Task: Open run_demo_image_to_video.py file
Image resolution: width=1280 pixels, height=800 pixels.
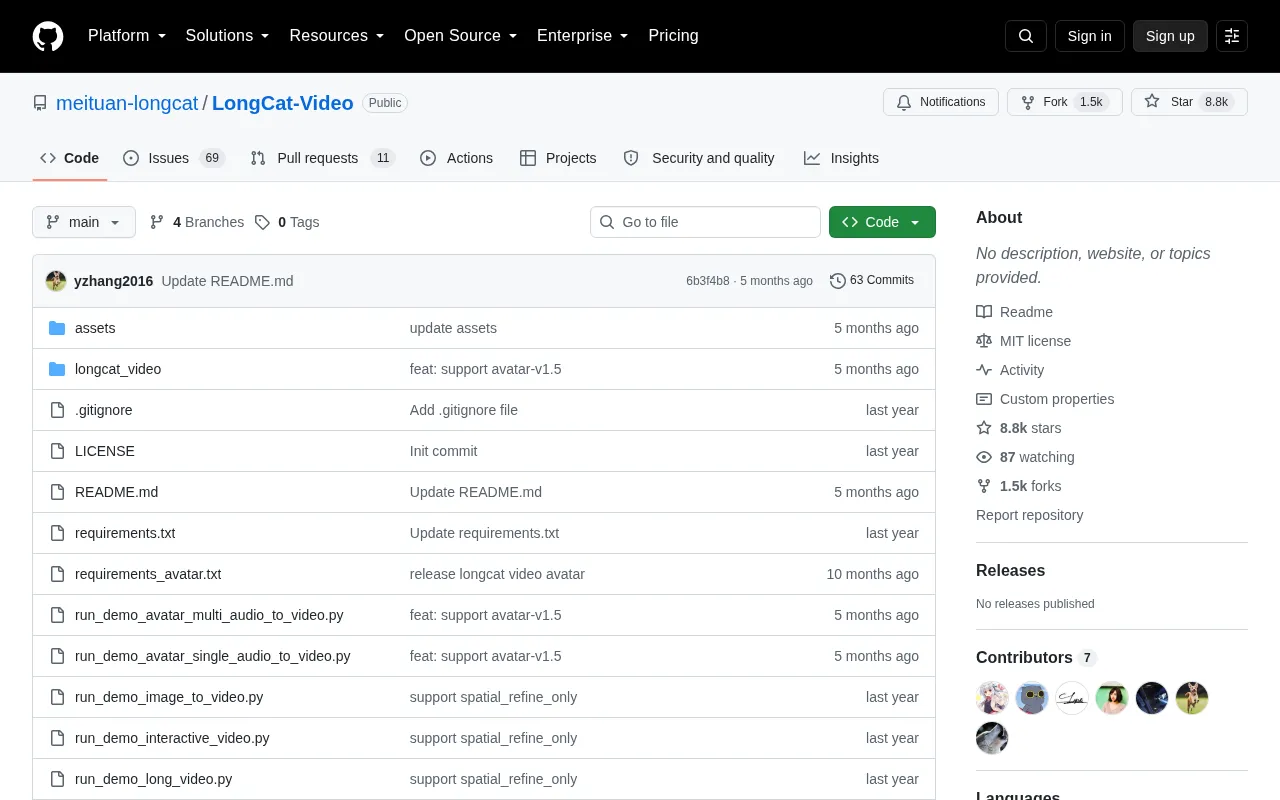Action: tap(169, 697)
